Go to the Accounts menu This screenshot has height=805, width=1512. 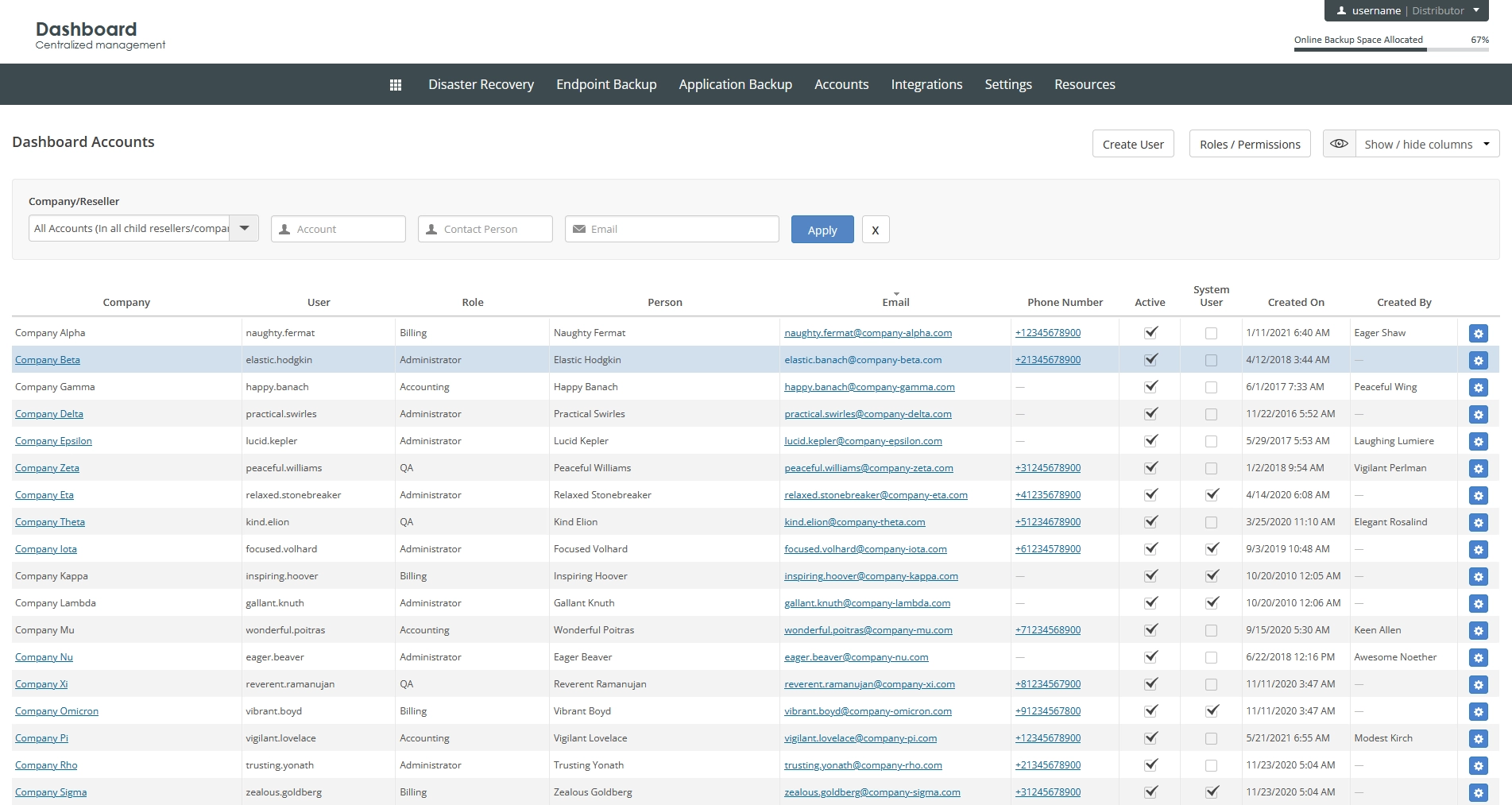(841, 84)
